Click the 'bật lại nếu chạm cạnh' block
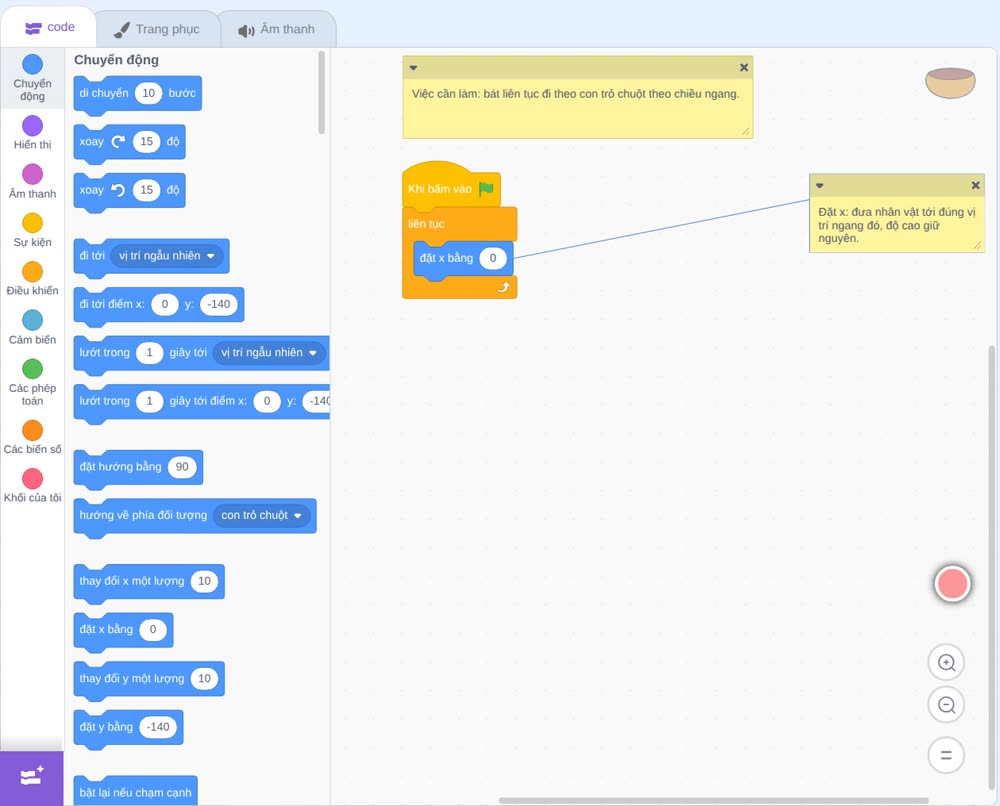The height and width of the screenshot is (806, 1000). click(x=135, y=791)
